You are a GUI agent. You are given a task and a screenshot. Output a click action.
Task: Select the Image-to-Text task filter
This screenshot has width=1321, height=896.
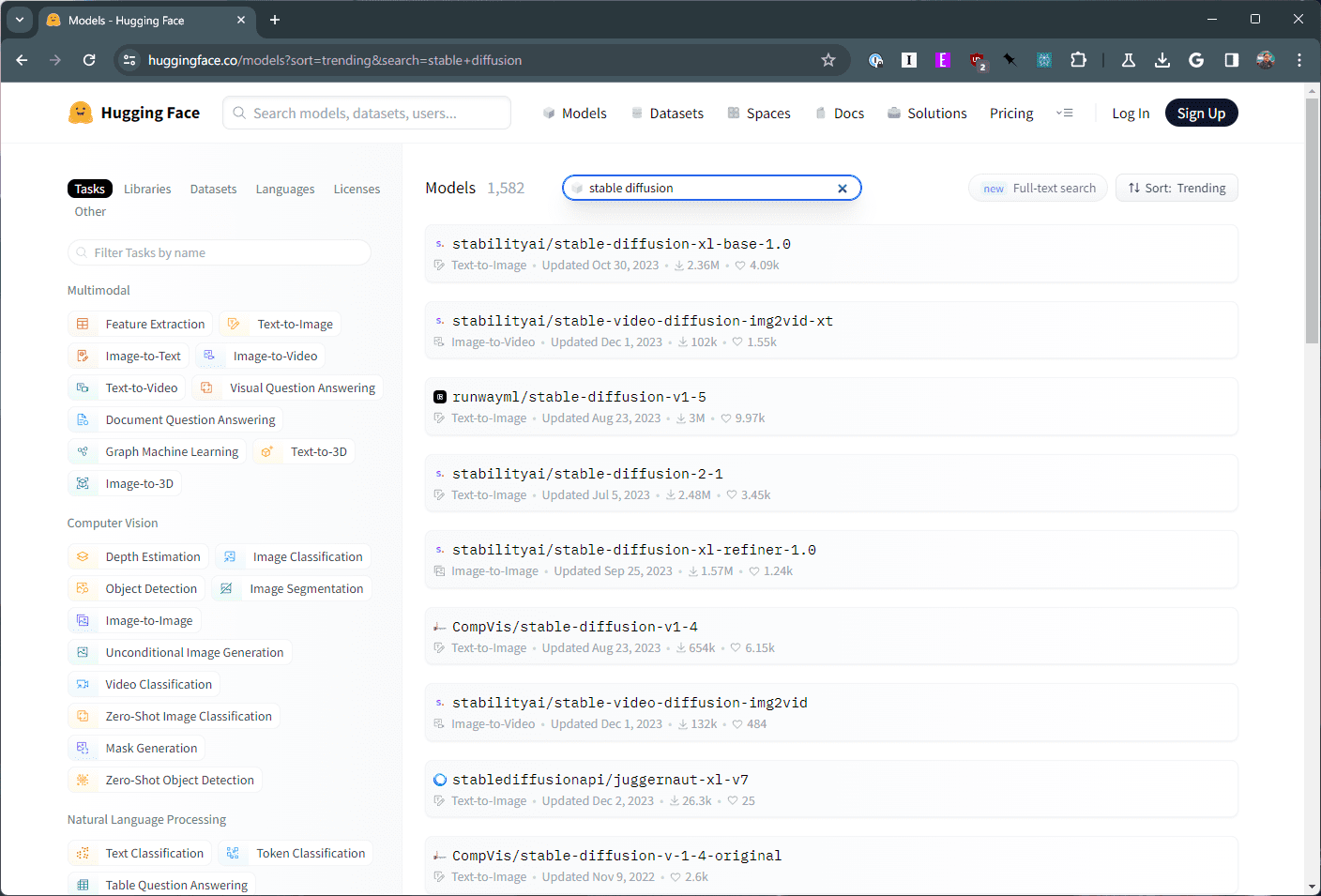(x=129, y=356)
